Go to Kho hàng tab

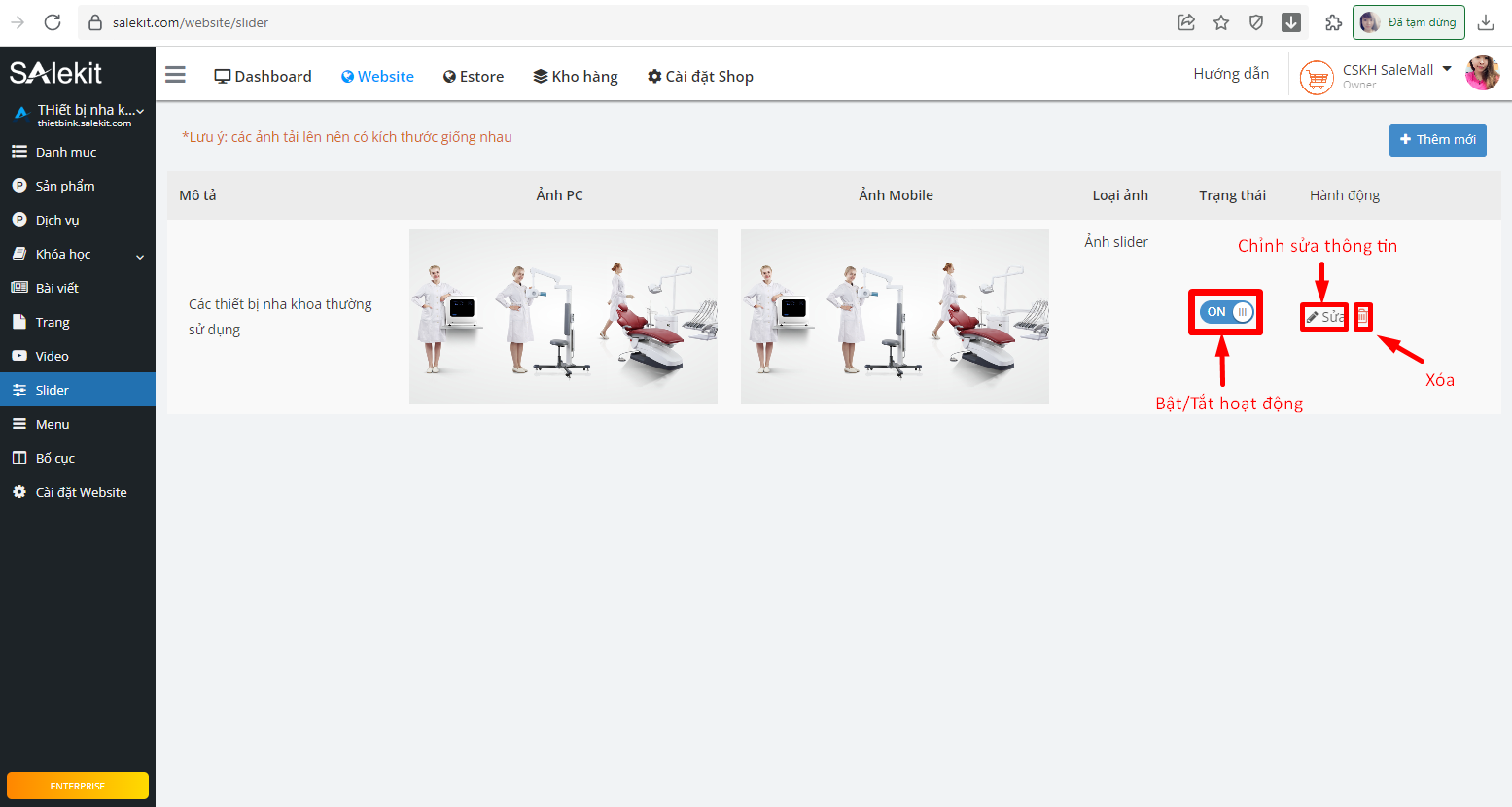click(576, 76)
